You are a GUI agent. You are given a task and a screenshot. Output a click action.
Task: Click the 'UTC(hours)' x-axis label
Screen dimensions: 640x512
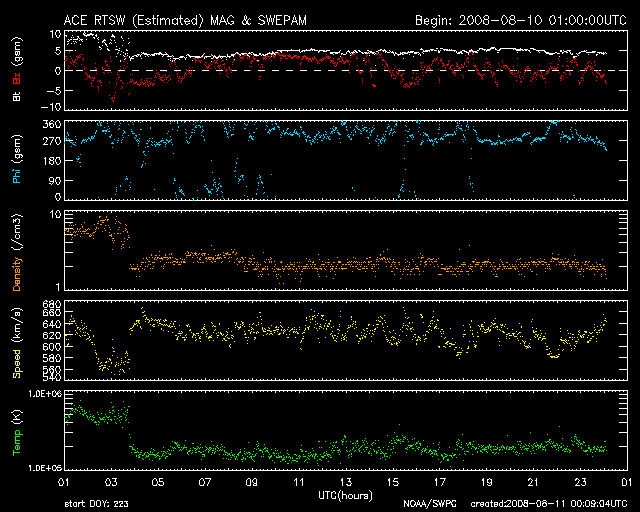[x=345, y=496]
